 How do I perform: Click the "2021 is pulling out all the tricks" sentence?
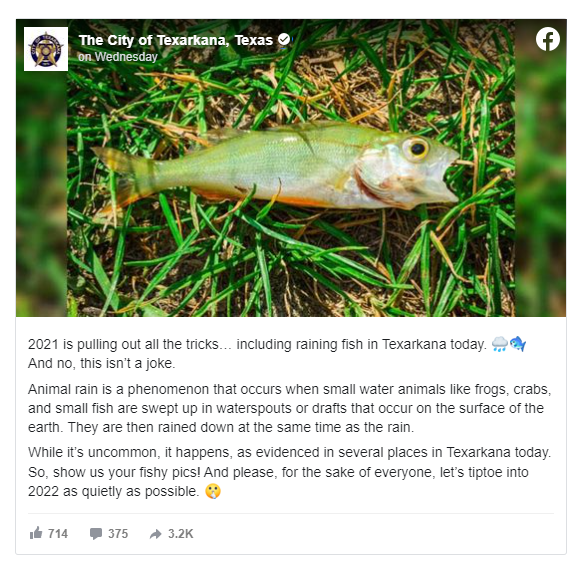[257, 344]
